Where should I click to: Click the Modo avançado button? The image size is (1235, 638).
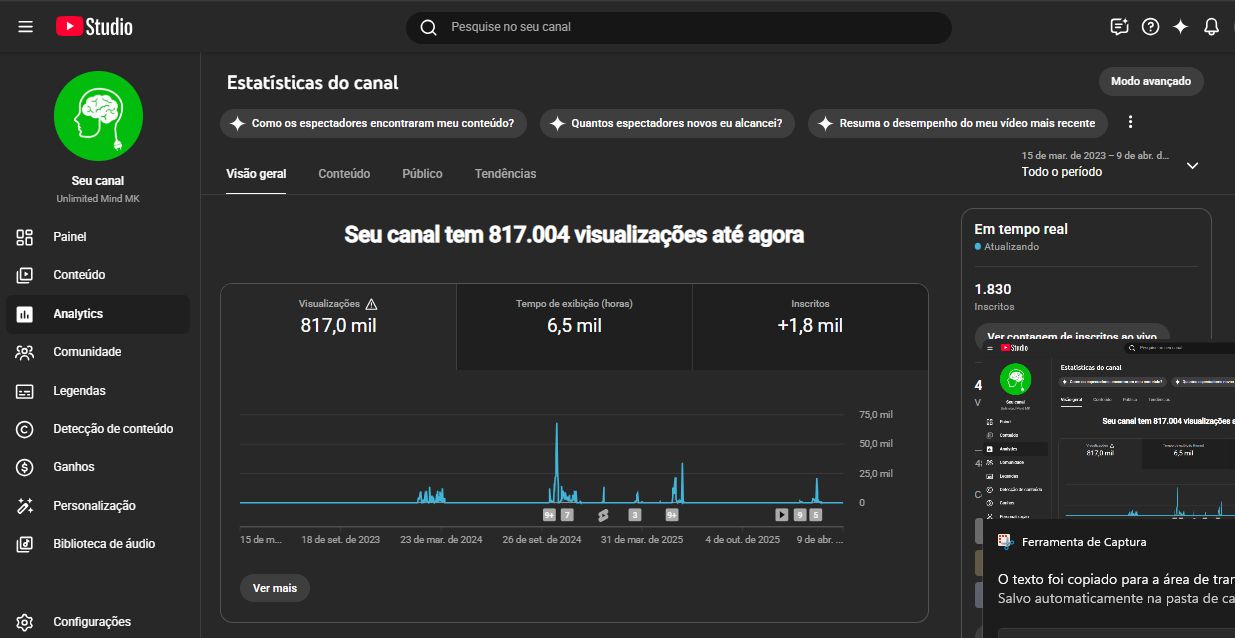pos(1151,81)
